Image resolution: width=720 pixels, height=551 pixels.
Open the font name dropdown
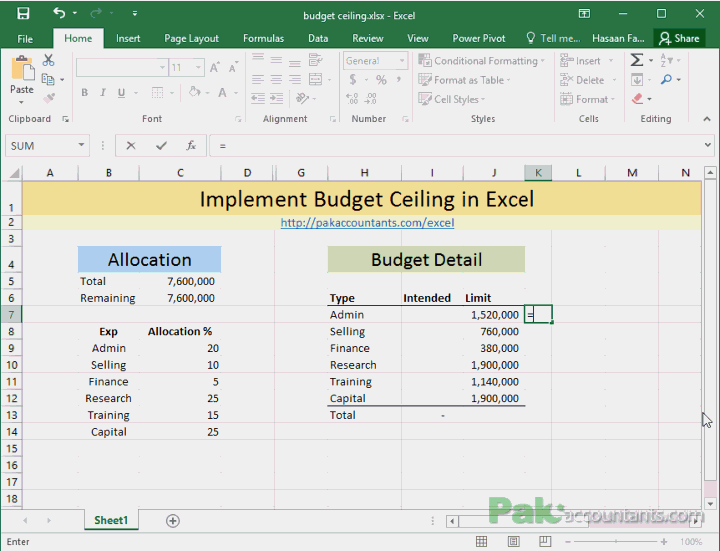tap(162, 68)
